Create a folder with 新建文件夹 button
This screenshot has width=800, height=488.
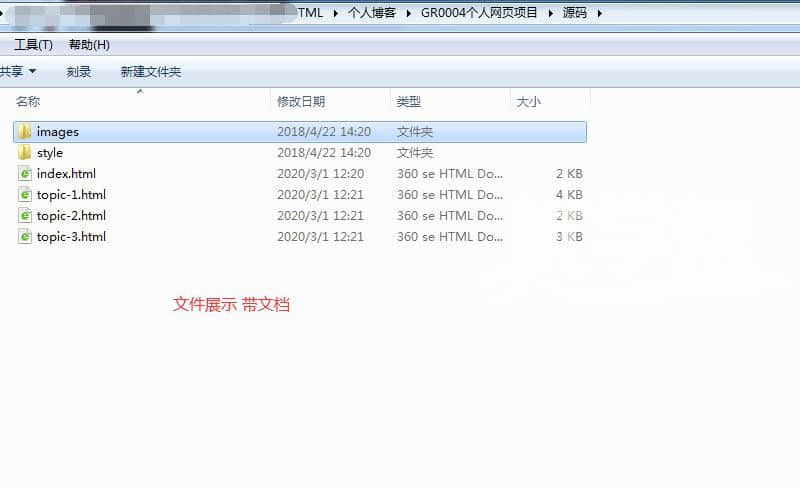(151, 72)
